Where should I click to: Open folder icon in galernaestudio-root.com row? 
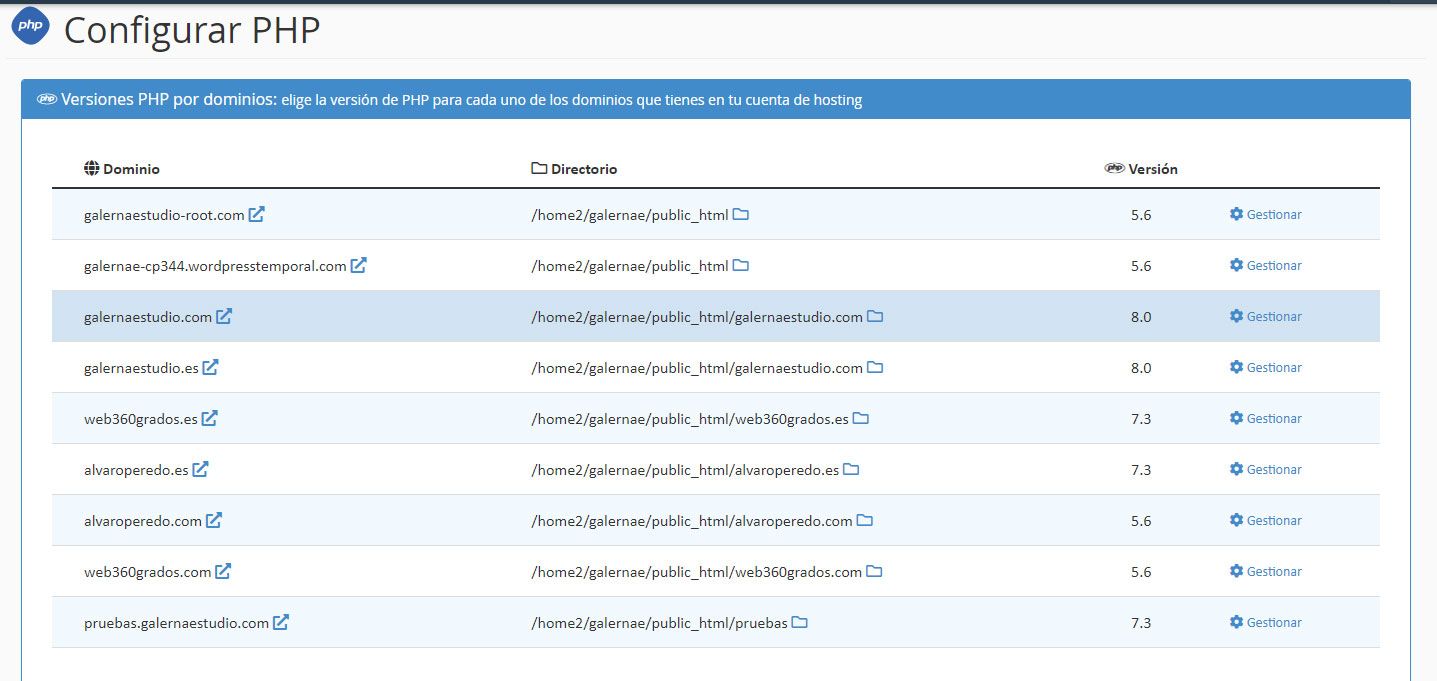(741, 214)
